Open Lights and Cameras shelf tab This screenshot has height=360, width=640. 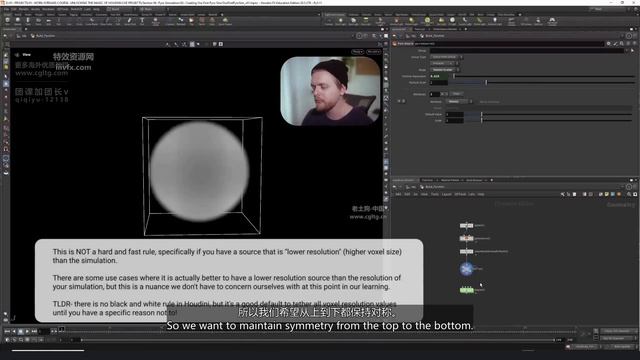[335, 14]
